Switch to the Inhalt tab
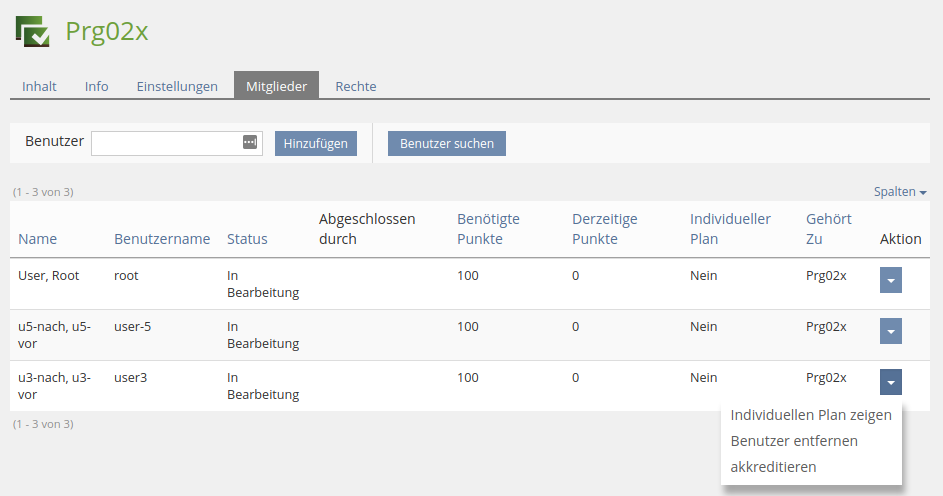 click(39, 86)
